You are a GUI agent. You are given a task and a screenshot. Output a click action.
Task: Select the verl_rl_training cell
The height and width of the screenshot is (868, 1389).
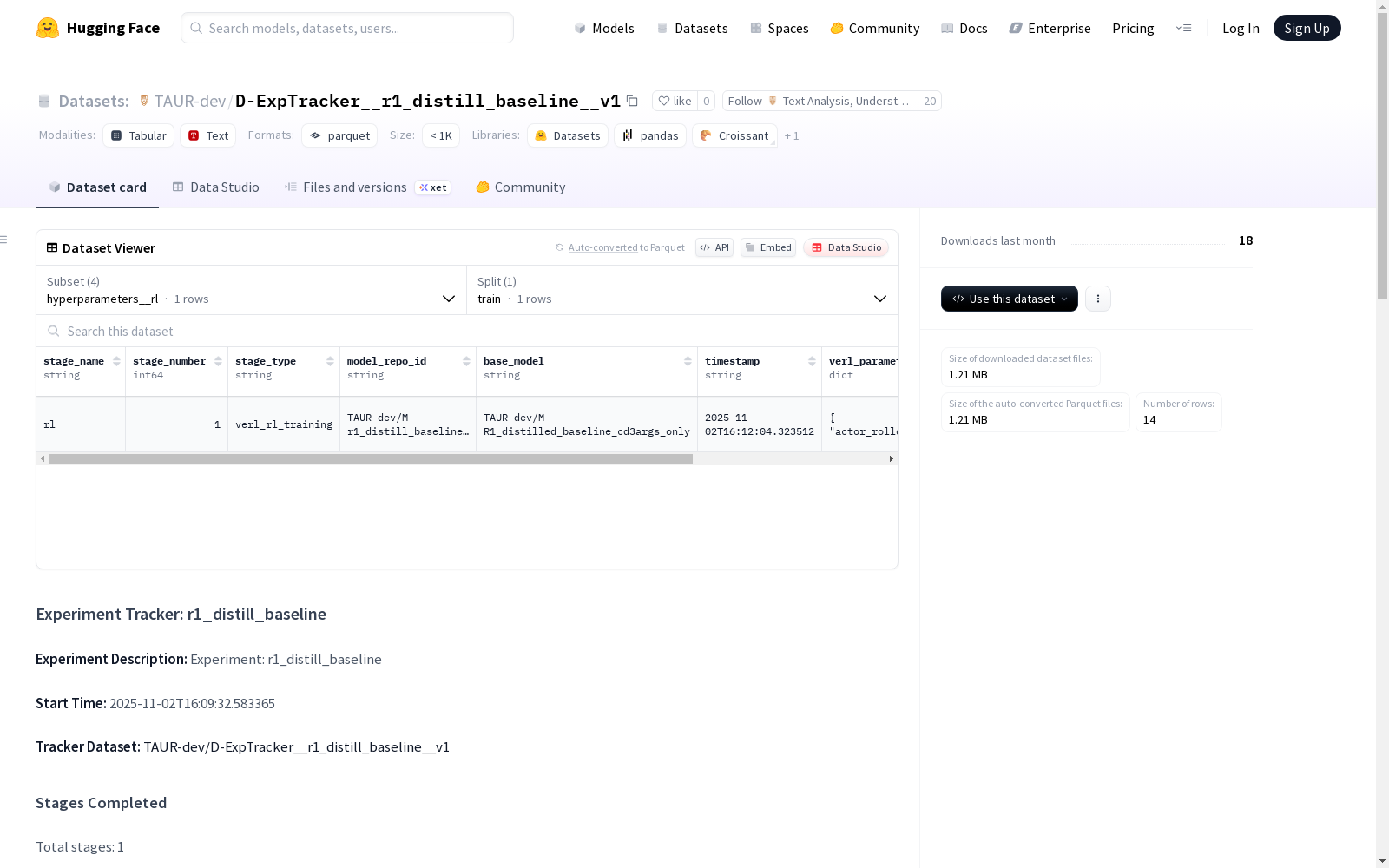tap(284, 424)
